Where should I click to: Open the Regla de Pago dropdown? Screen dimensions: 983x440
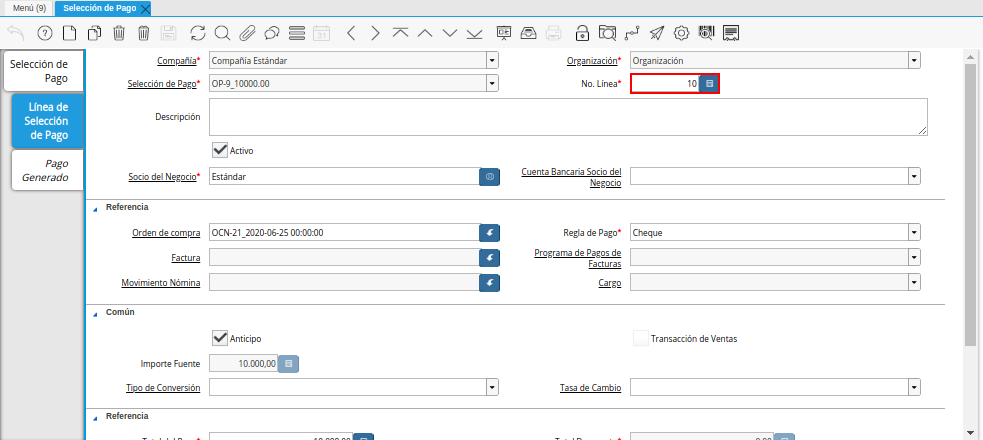(914, 233)
